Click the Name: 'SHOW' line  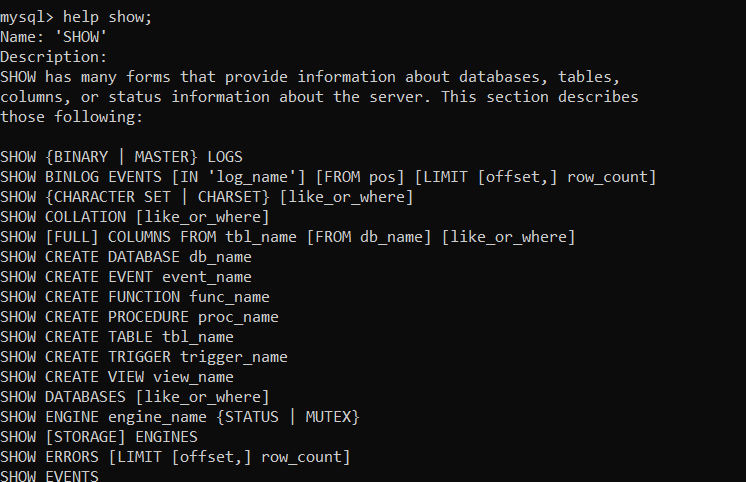[x=54, y=36]
